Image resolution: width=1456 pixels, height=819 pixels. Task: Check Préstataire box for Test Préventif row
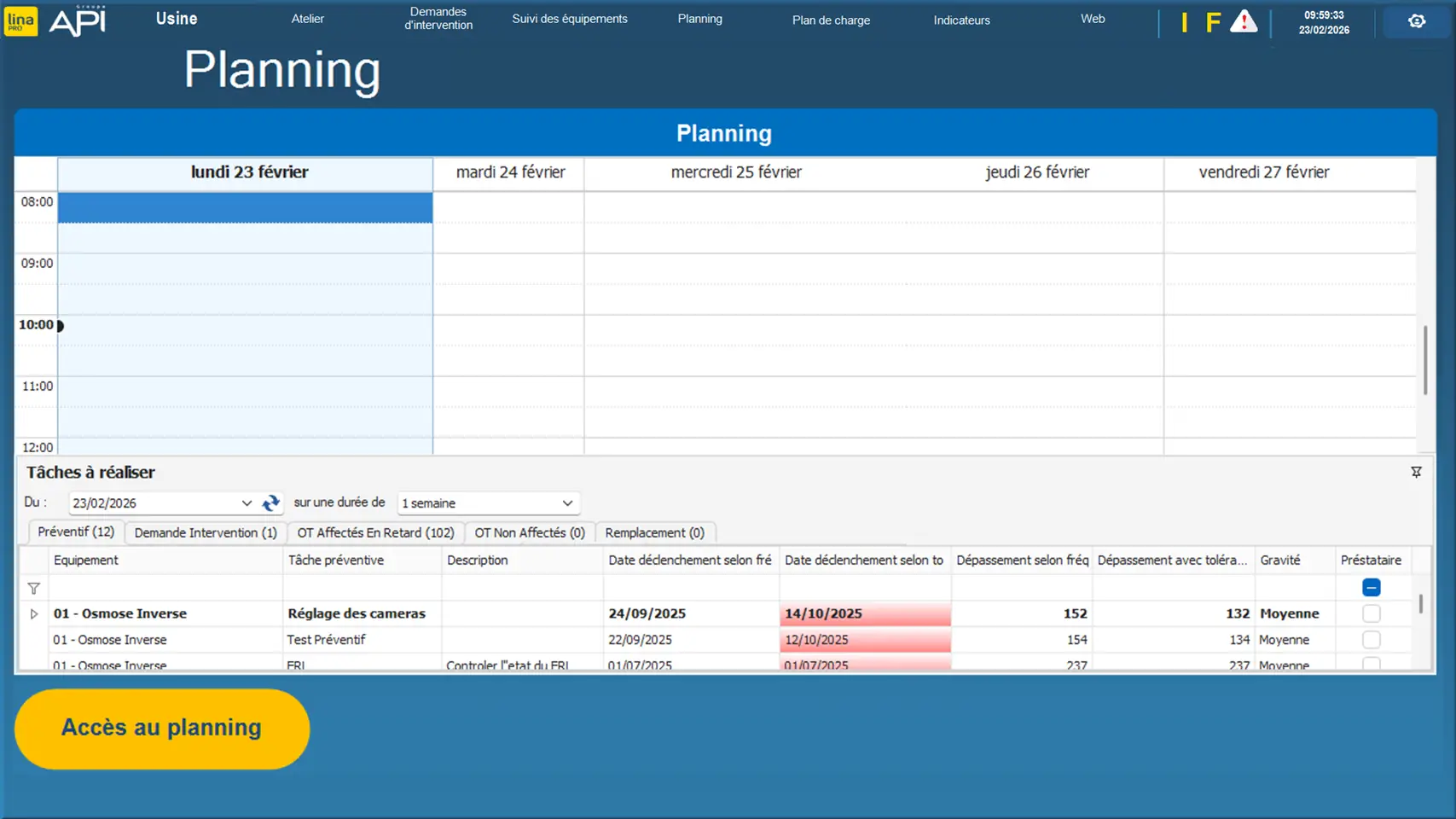[x=1371, y=640]
